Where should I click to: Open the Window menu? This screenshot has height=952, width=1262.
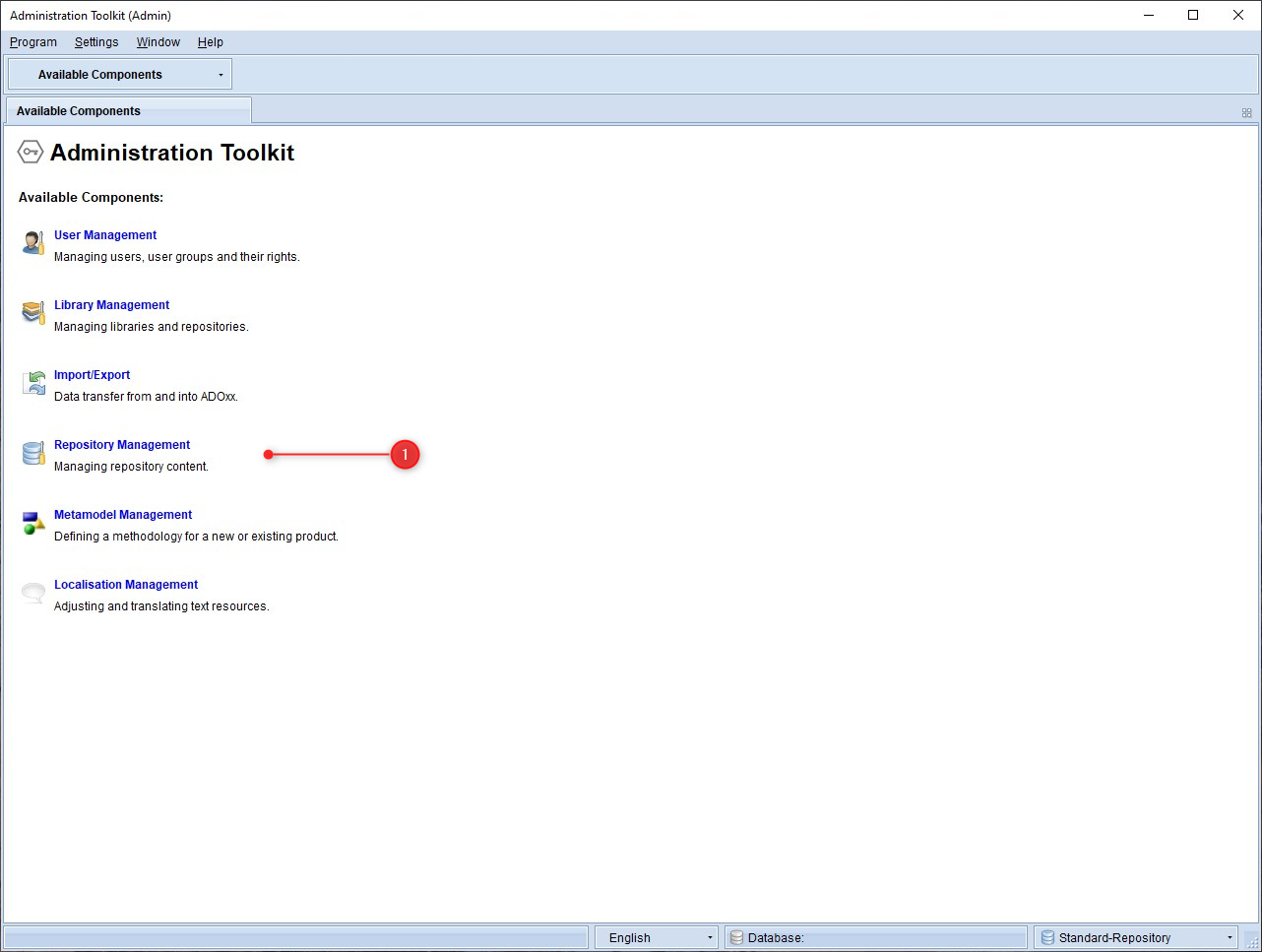click(158, 42)
